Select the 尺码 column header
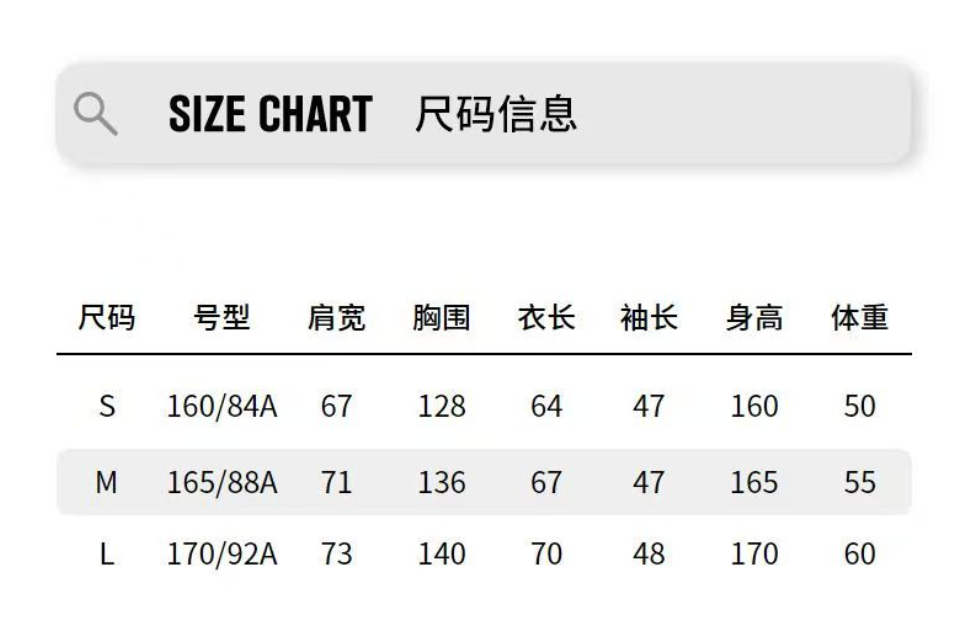Viewport: 960px width, 636px height. pyautogui.click(x=106, y=319)
